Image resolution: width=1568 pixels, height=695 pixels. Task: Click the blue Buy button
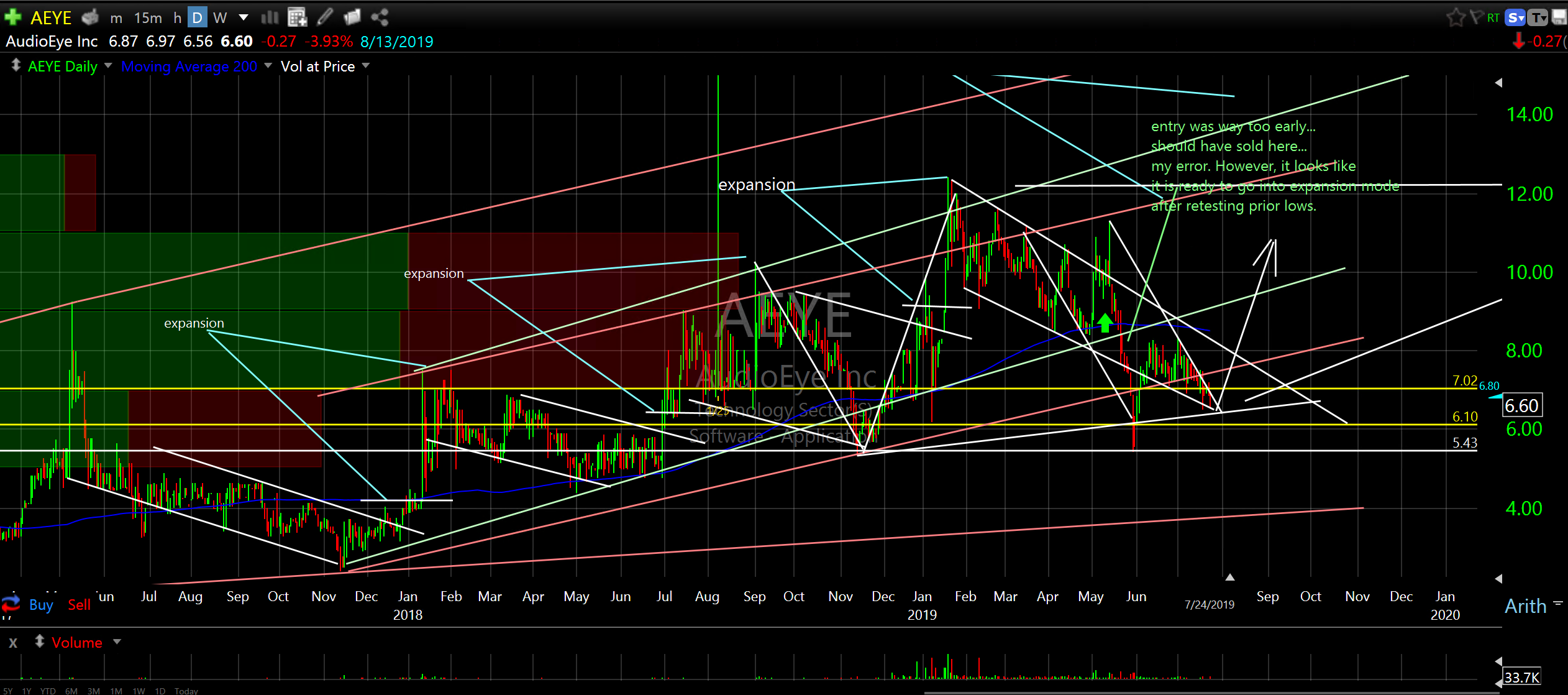point(41,604)
